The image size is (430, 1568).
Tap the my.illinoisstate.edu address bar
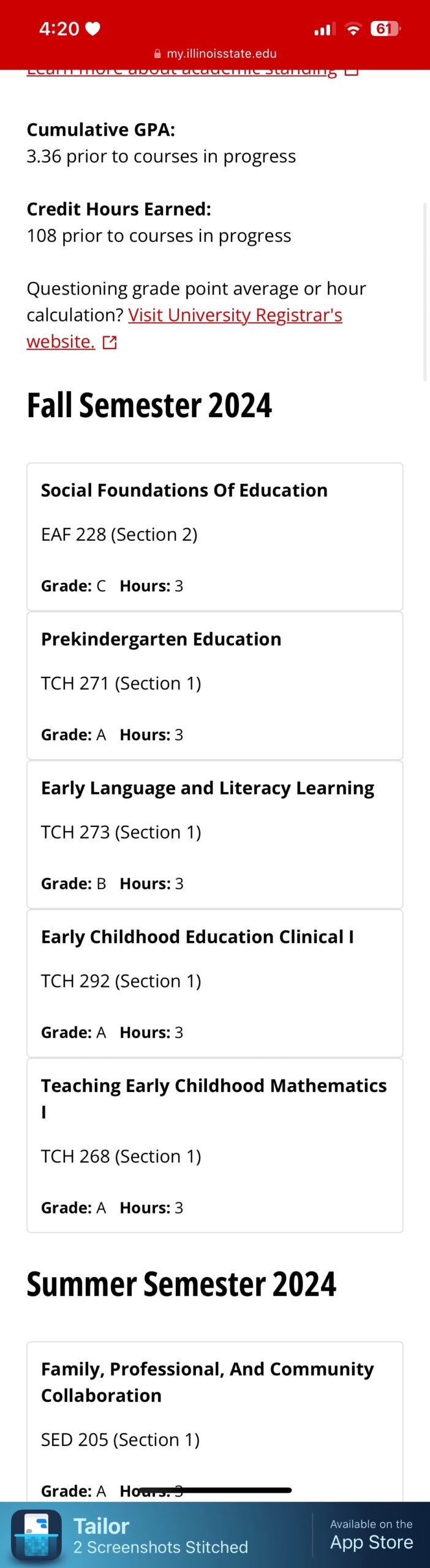[x=215, y=54]
